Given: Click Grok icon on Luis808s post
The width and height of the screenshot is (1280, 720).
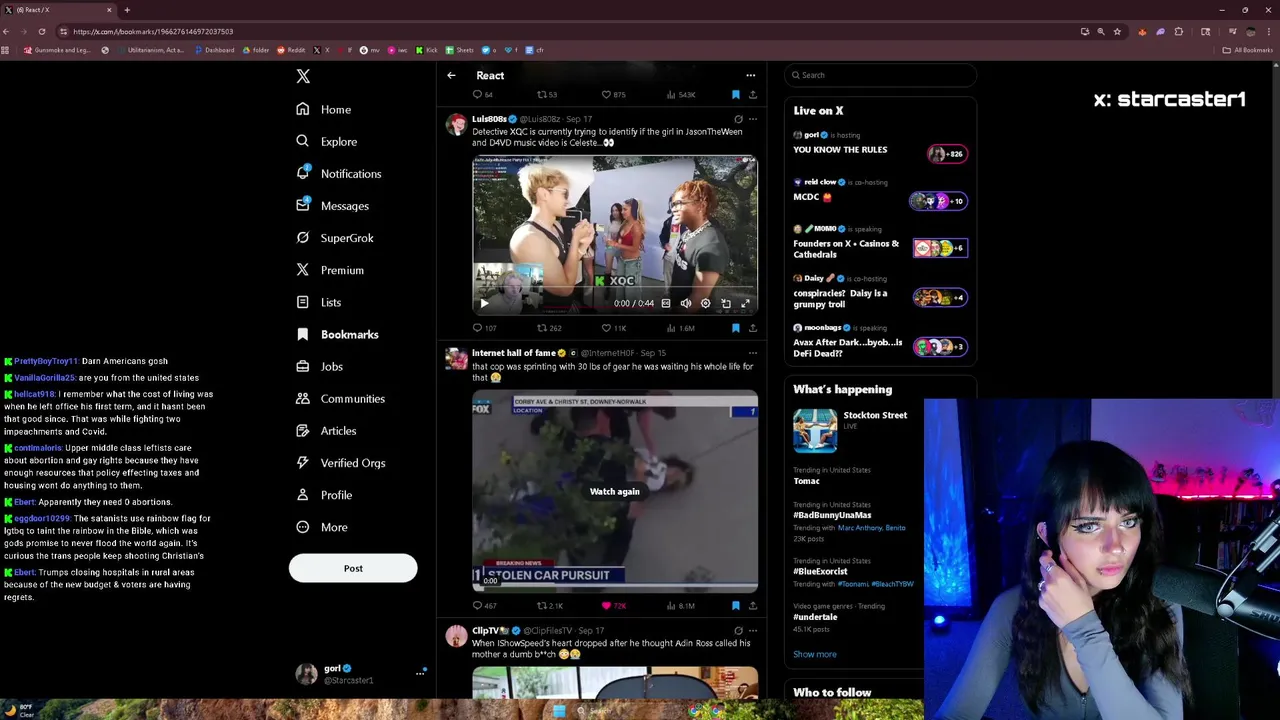Looking at the screenshot, I should tap(738, 119).
